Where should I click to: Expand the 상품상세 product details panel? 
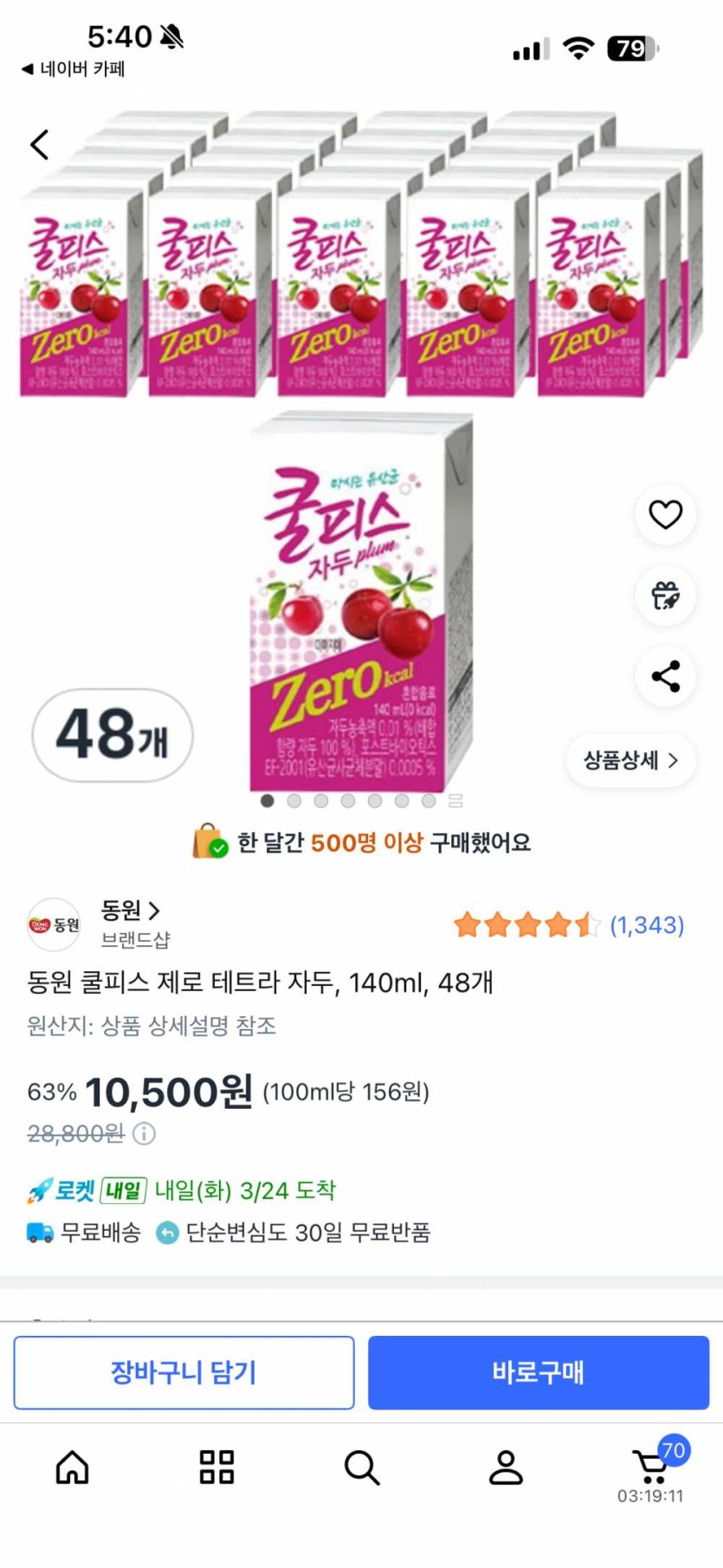[629, 760]
